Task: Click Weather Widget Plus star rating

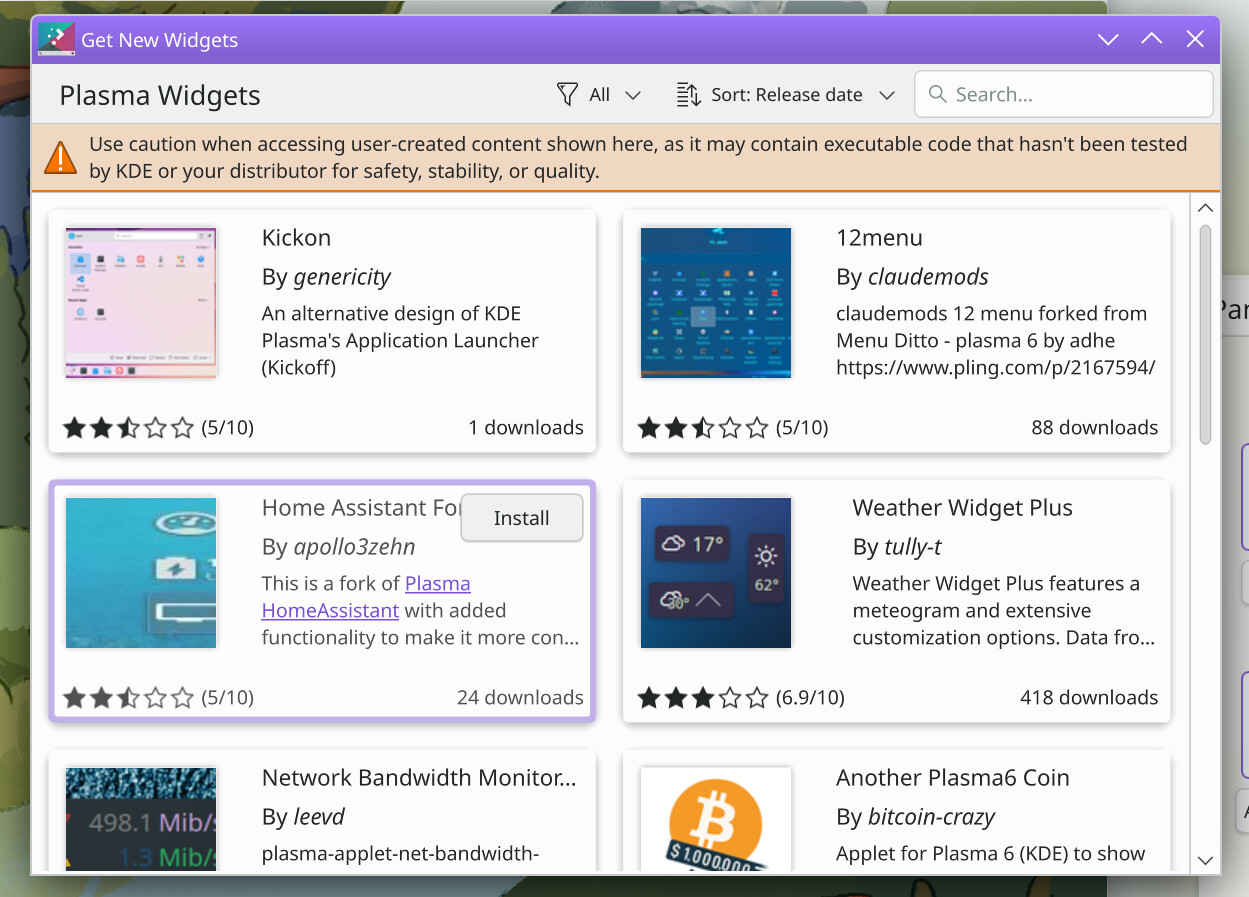Action: pyautogui.click(x=703, y=698)
